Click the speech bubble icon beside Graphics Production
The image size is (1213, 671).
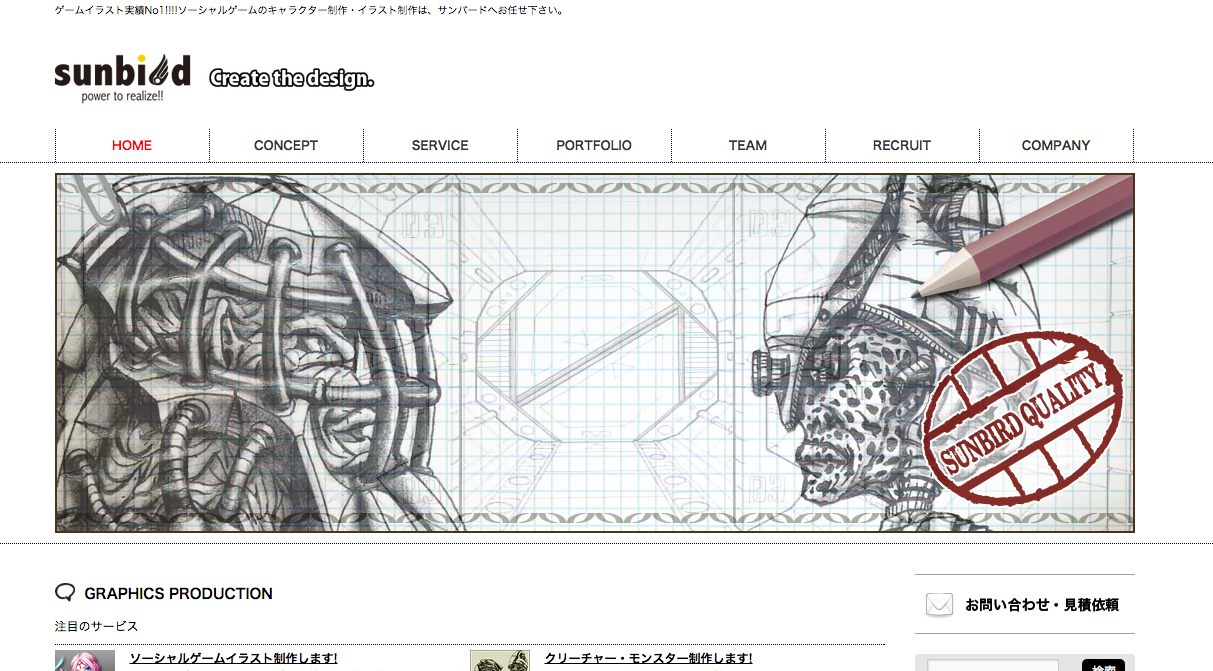click(x=65, y=593)
